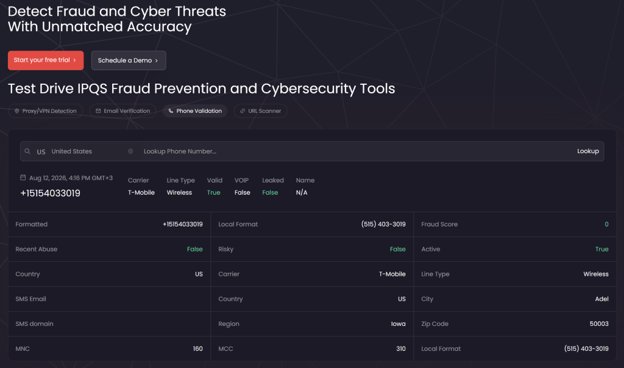Click Wireless under the Line Type summary column
Screen dimensions: 624x368
(179, 193)
